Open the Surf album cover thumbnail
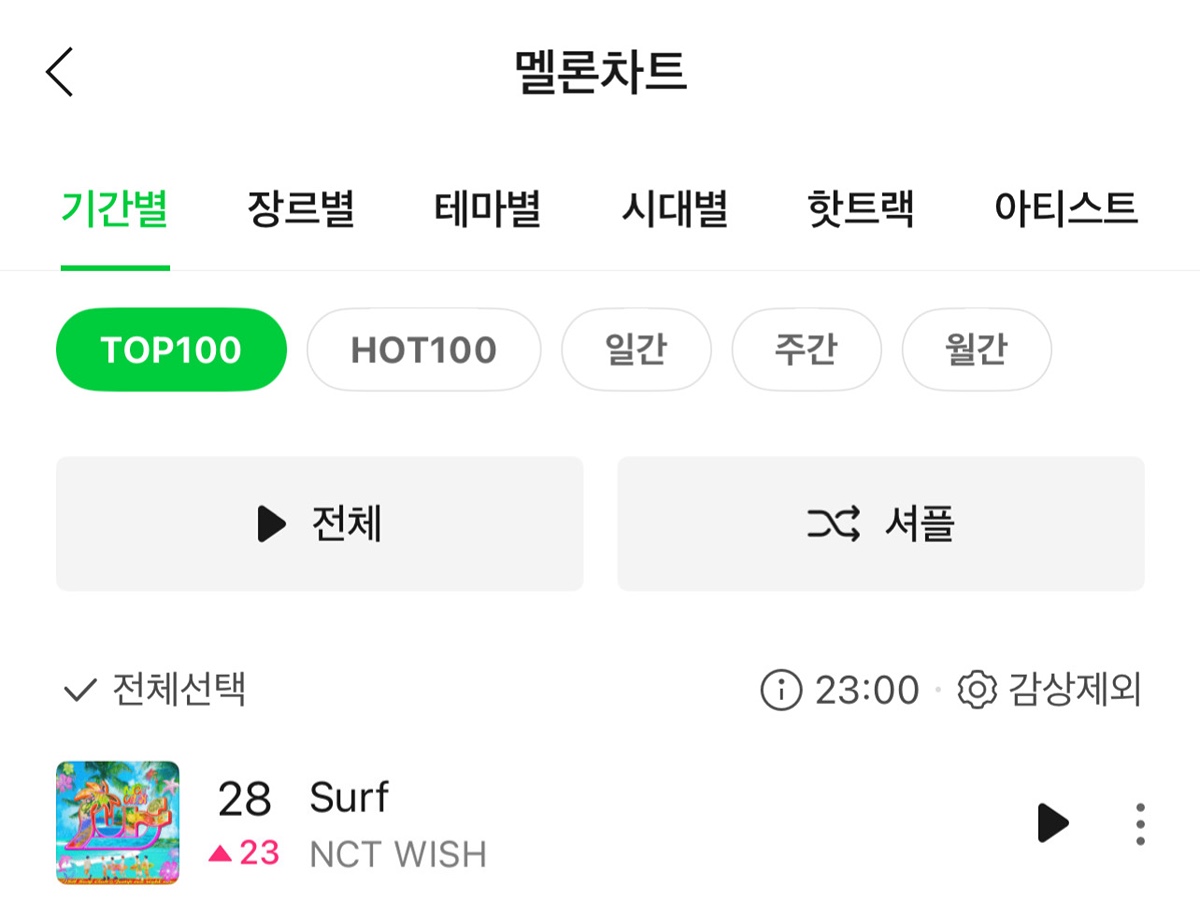1200x915 pixels. tap(118, 823)
